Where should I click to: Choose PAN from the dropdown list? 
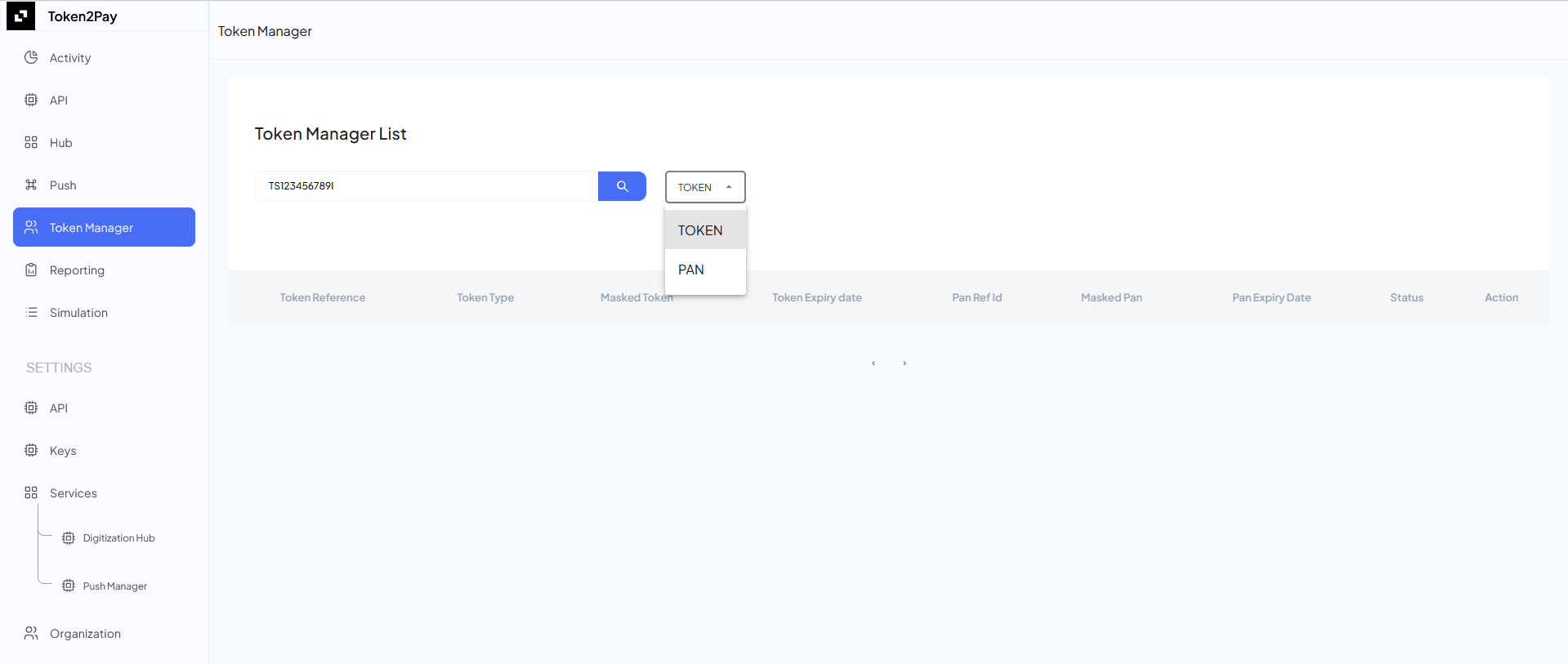(x=705, y=270)
